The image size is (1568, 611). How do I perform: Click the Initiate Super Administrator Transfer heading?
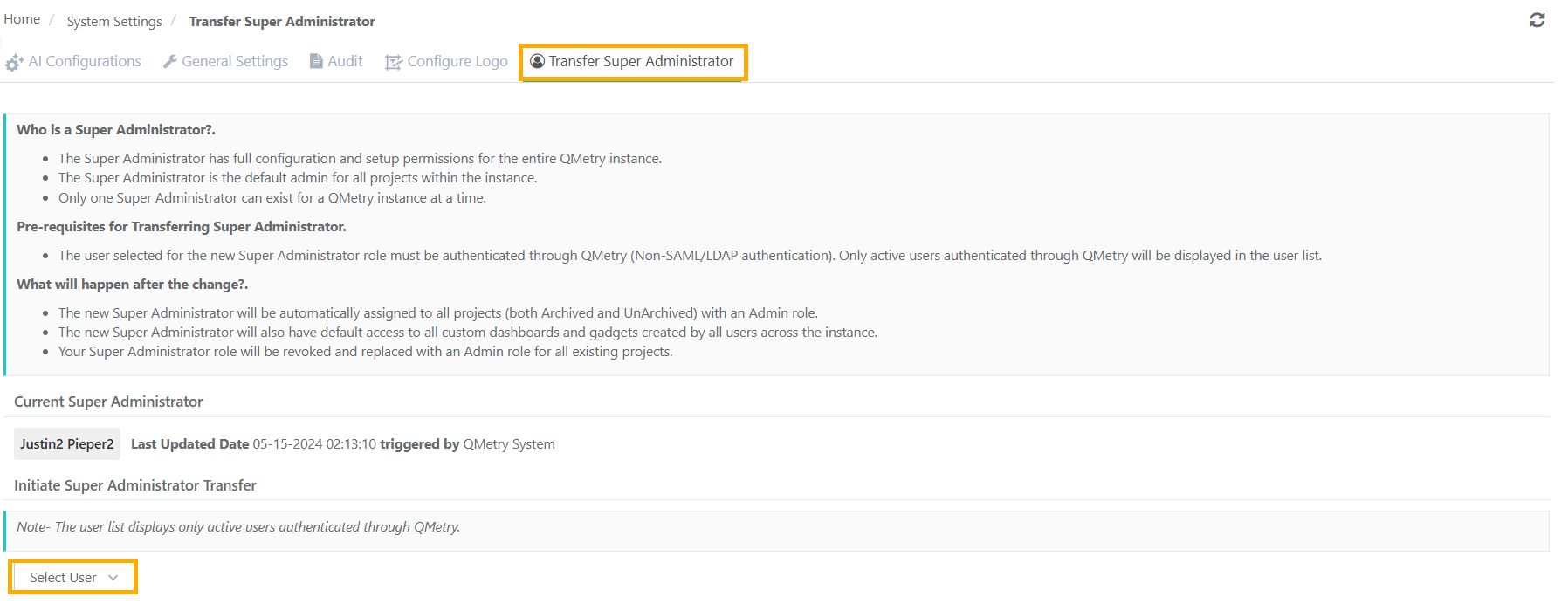tap(135, 485)
